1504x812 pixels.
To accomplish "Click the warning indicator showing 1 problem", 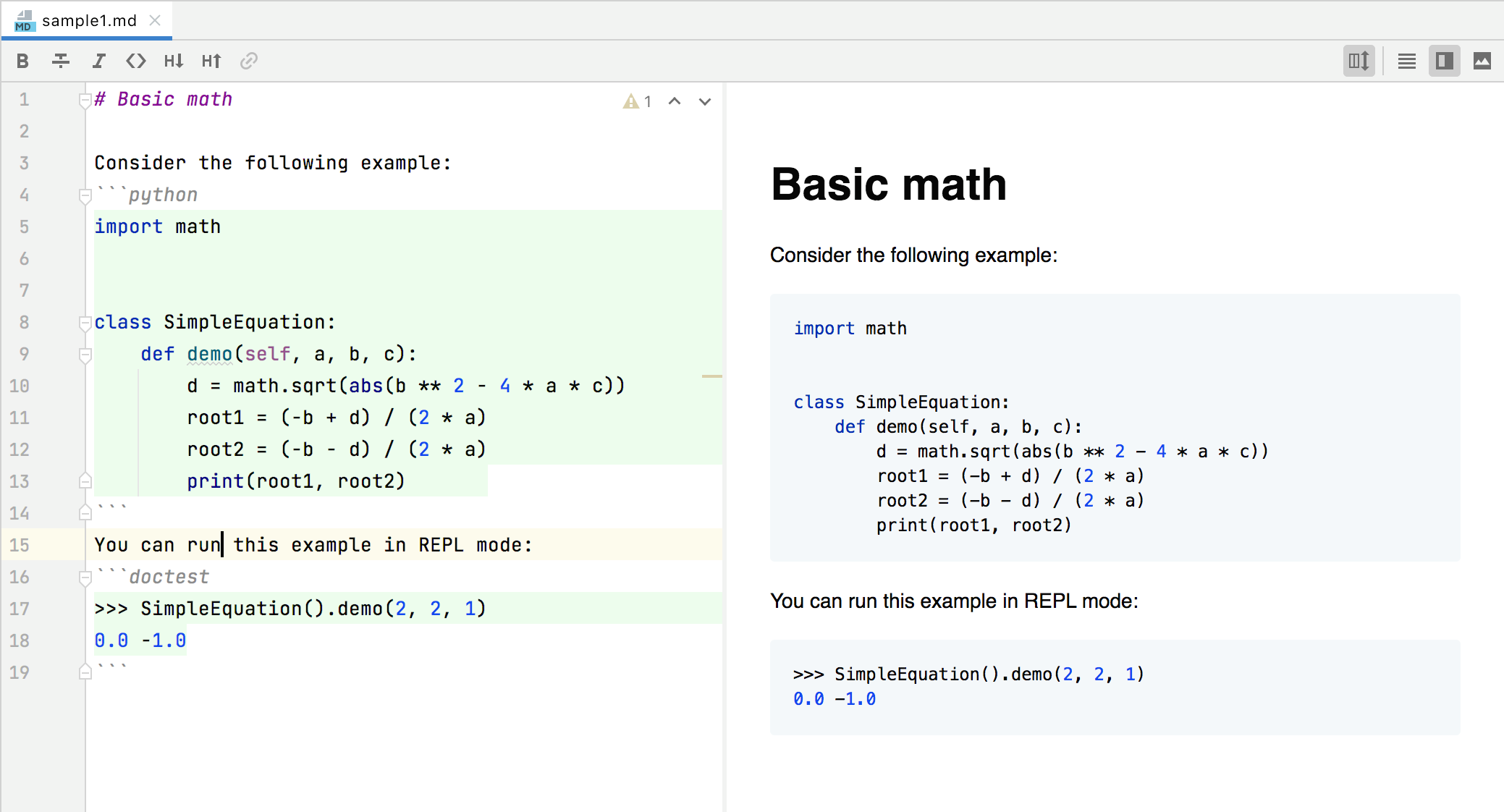I will (x=638, y=101).
